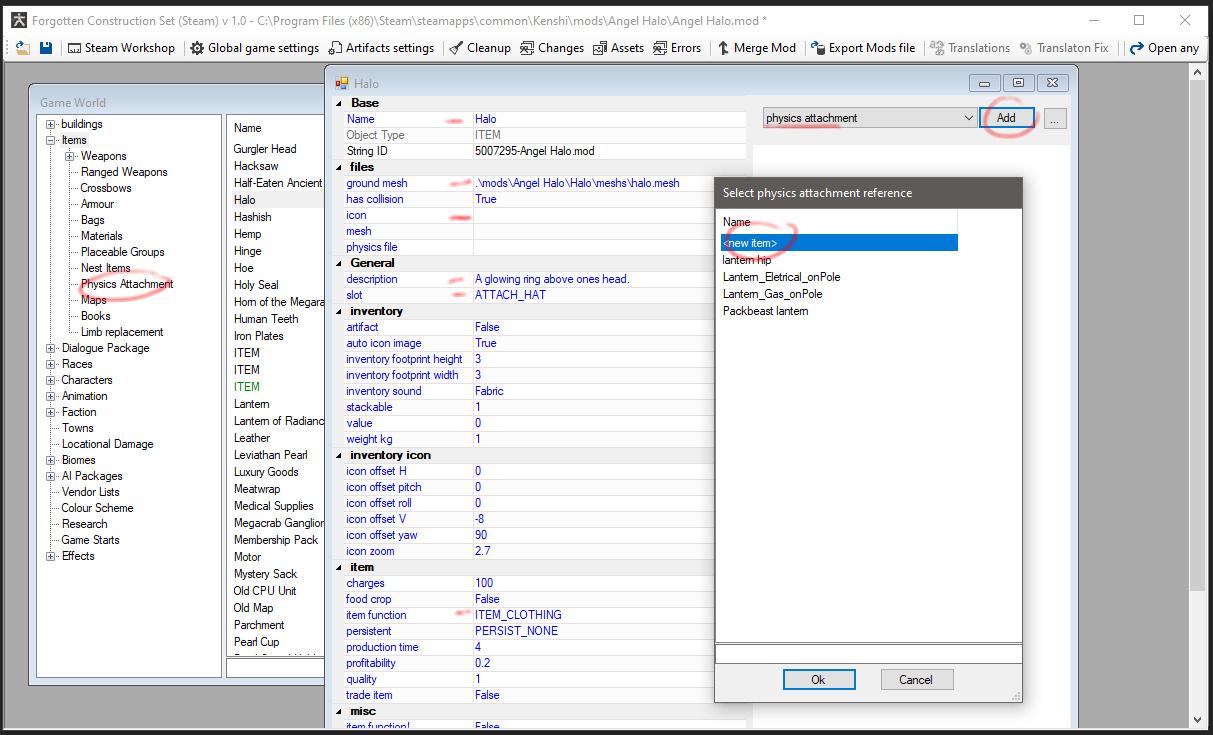Open the Changes window
Viewport: 1213px width, 735px height.
pos(552,48)
